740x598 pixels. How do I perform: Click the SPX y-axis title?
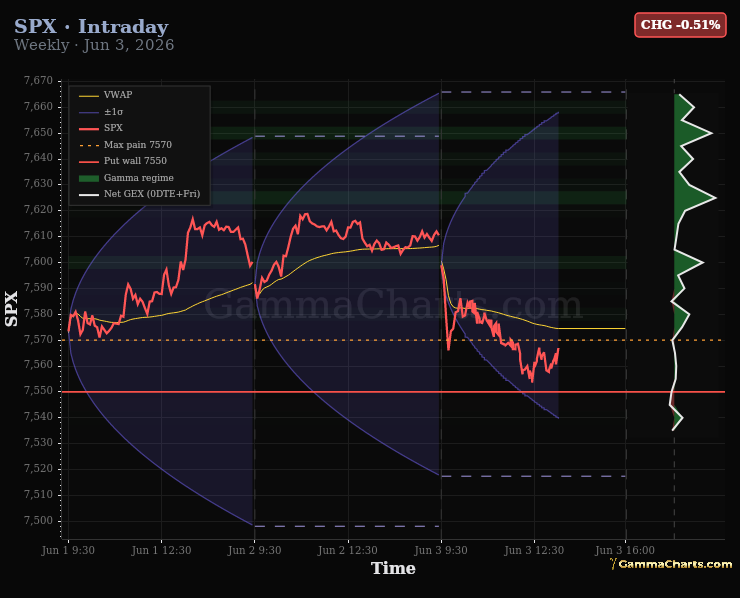coord(11,309)
